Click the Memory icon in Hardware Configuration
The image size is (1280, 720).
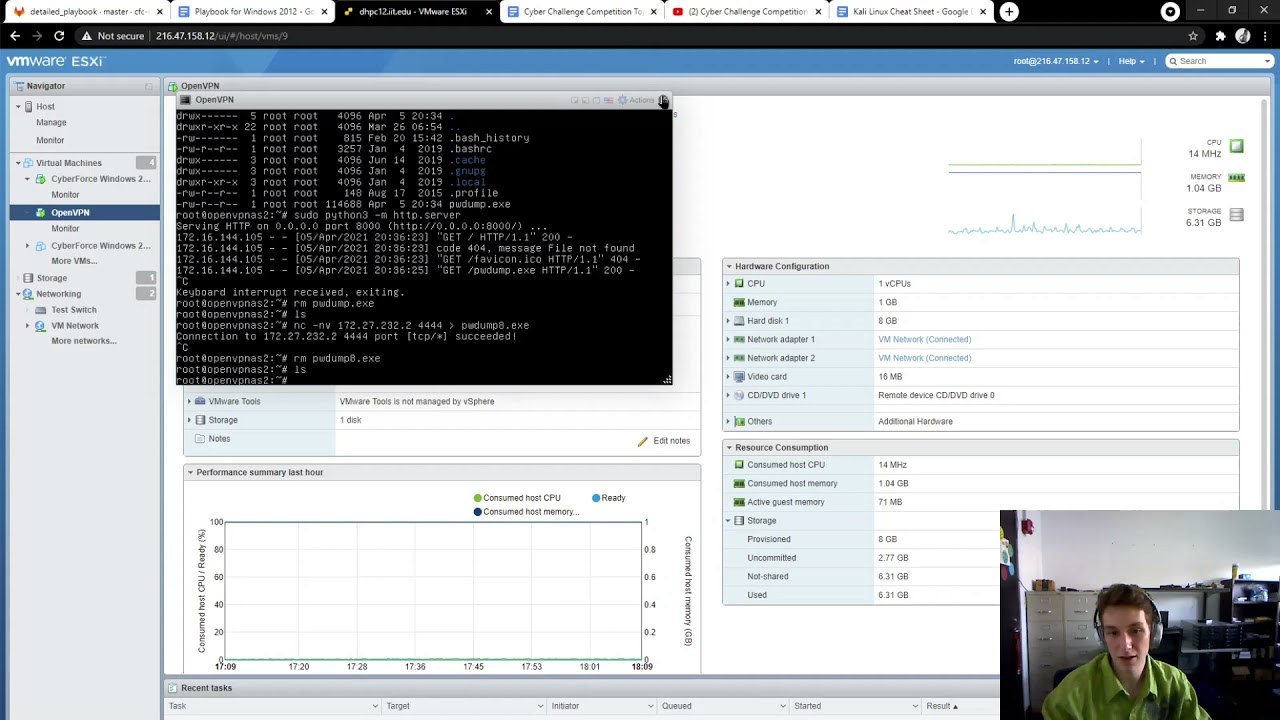[x=739, y=302]
